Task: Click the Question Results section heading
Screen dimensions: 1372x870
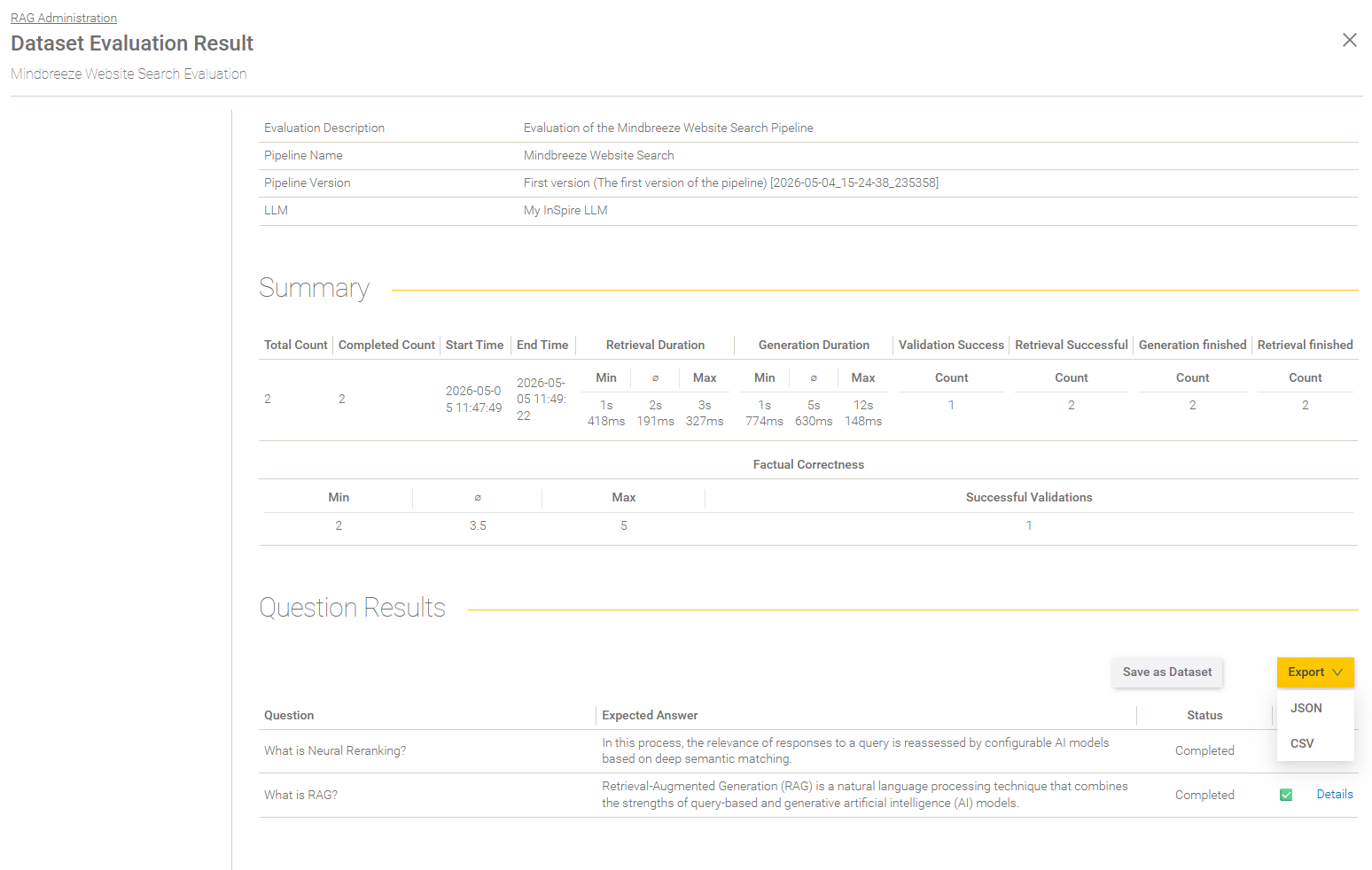Action: (x=352, y=608)
